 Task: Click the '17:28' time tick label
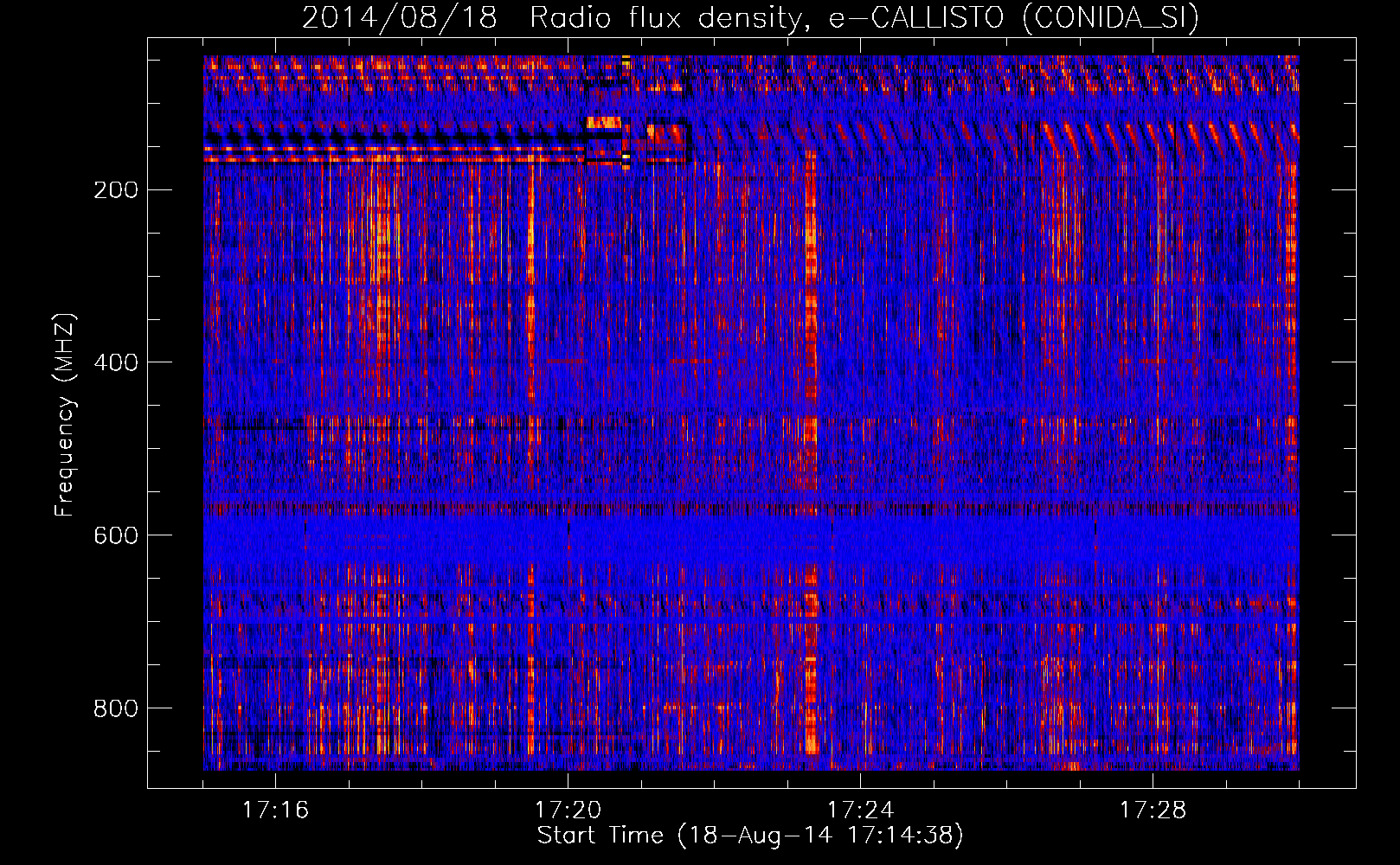[1153, 811]
